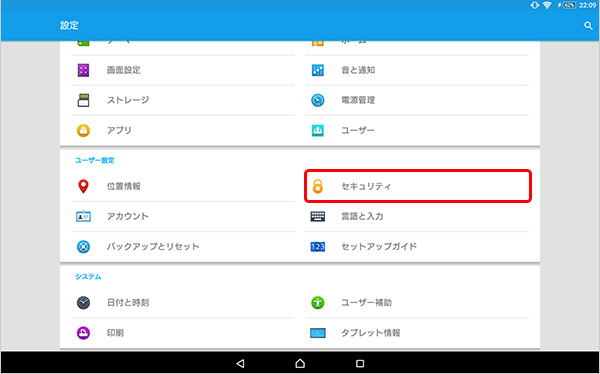The width and height of the screenshot is (600, 374).
Task: Tap the 言語と入力 keyboard icon
Action: click(318, 216)
